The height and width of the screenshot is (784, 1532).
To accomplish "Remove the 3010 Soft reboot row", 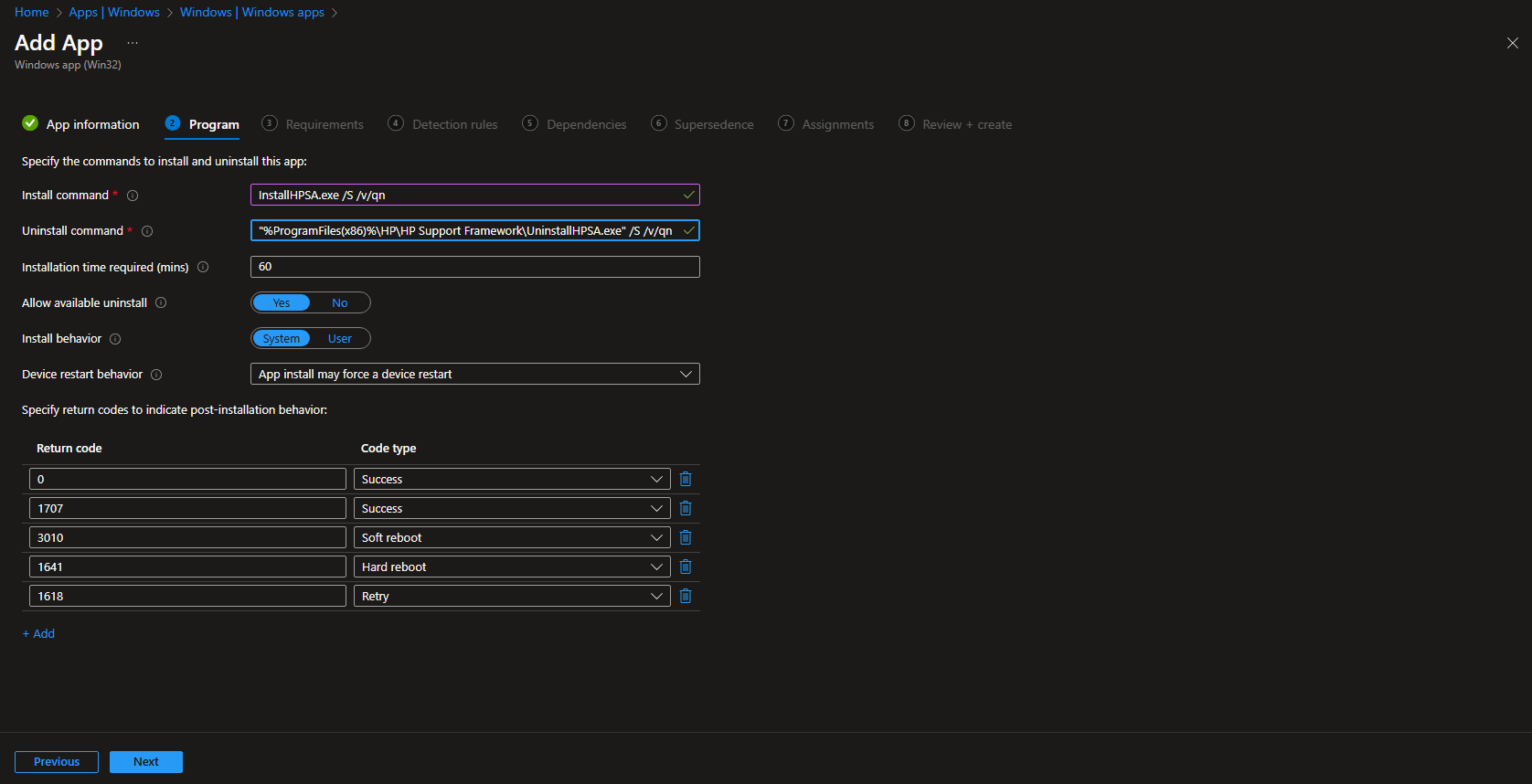I will pyautogui.click(x=686, y=537).
